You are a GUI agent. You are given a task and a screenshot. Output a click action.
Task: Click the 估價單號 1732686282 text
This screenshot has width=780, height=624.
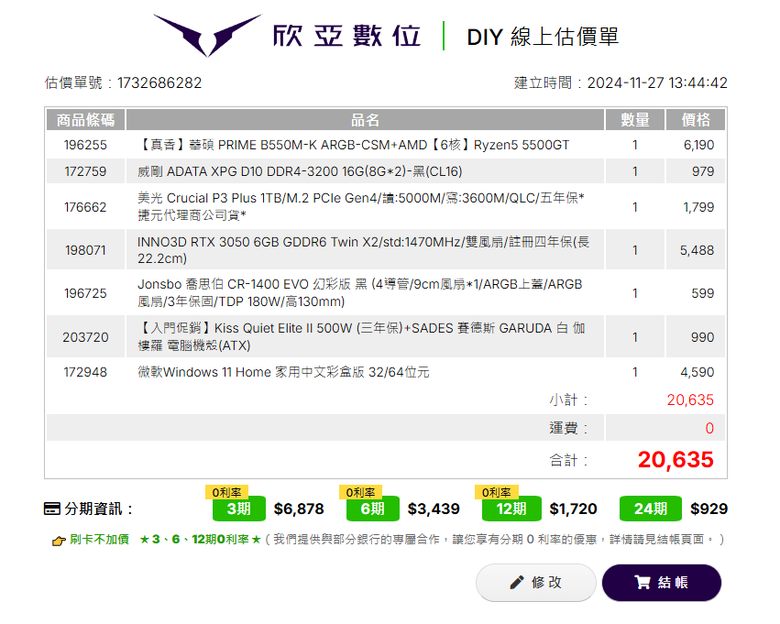pyautogui.click(x=123, y=83)
